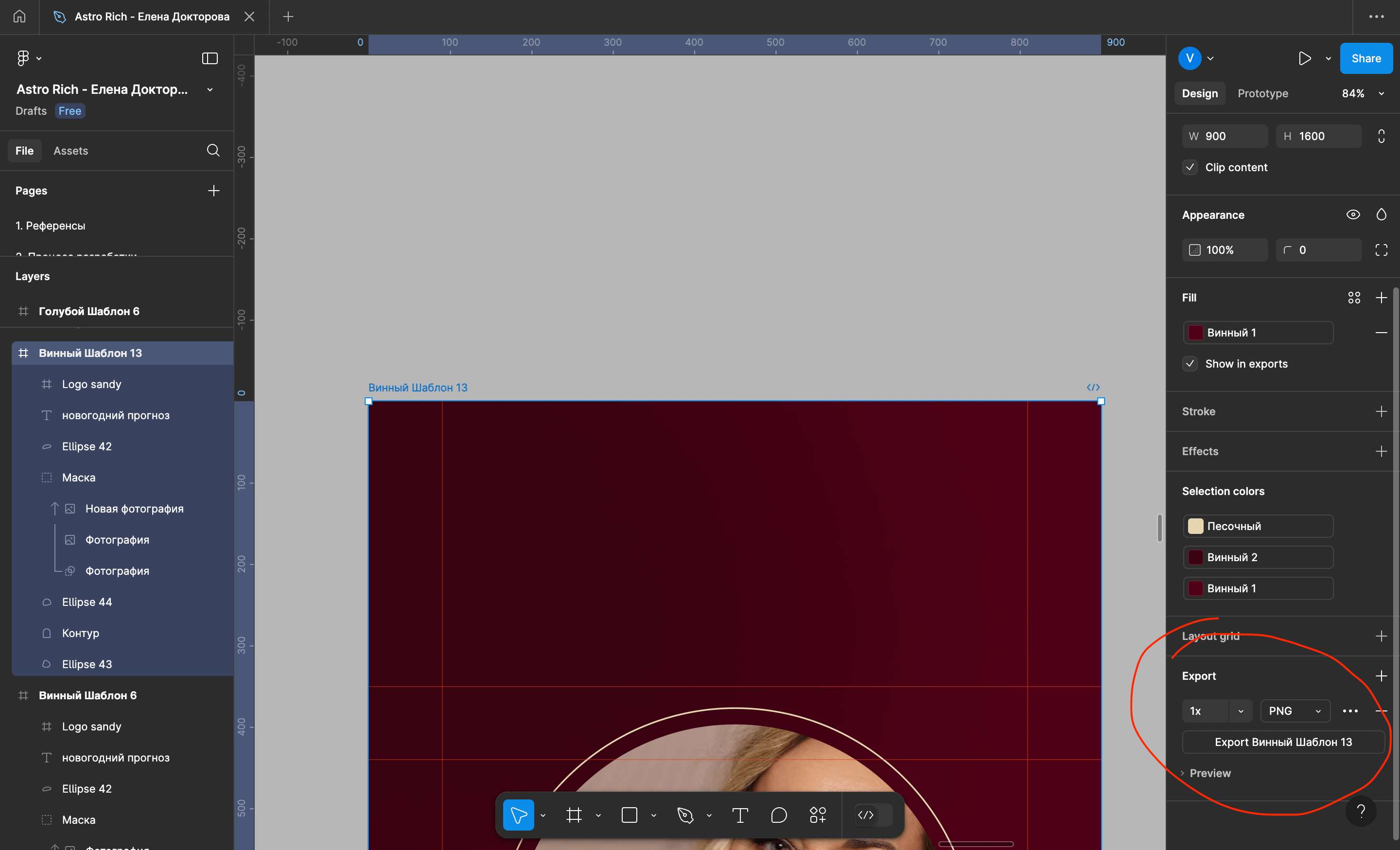Click the blue Share button
This screenshot has height=850, width=1400.
click(1366, 58)
